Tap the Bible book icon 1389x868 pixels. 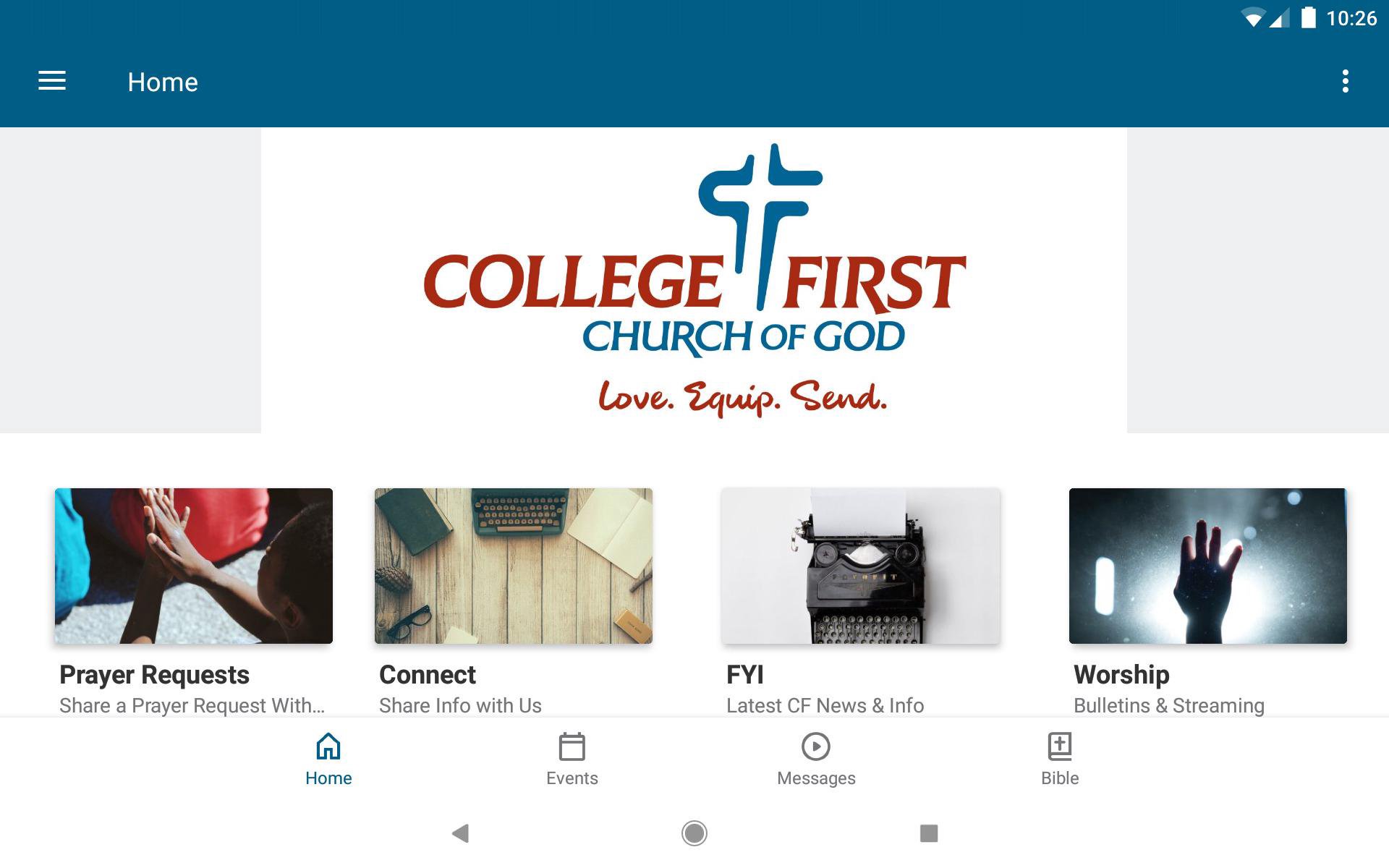tap(1060, 746)
